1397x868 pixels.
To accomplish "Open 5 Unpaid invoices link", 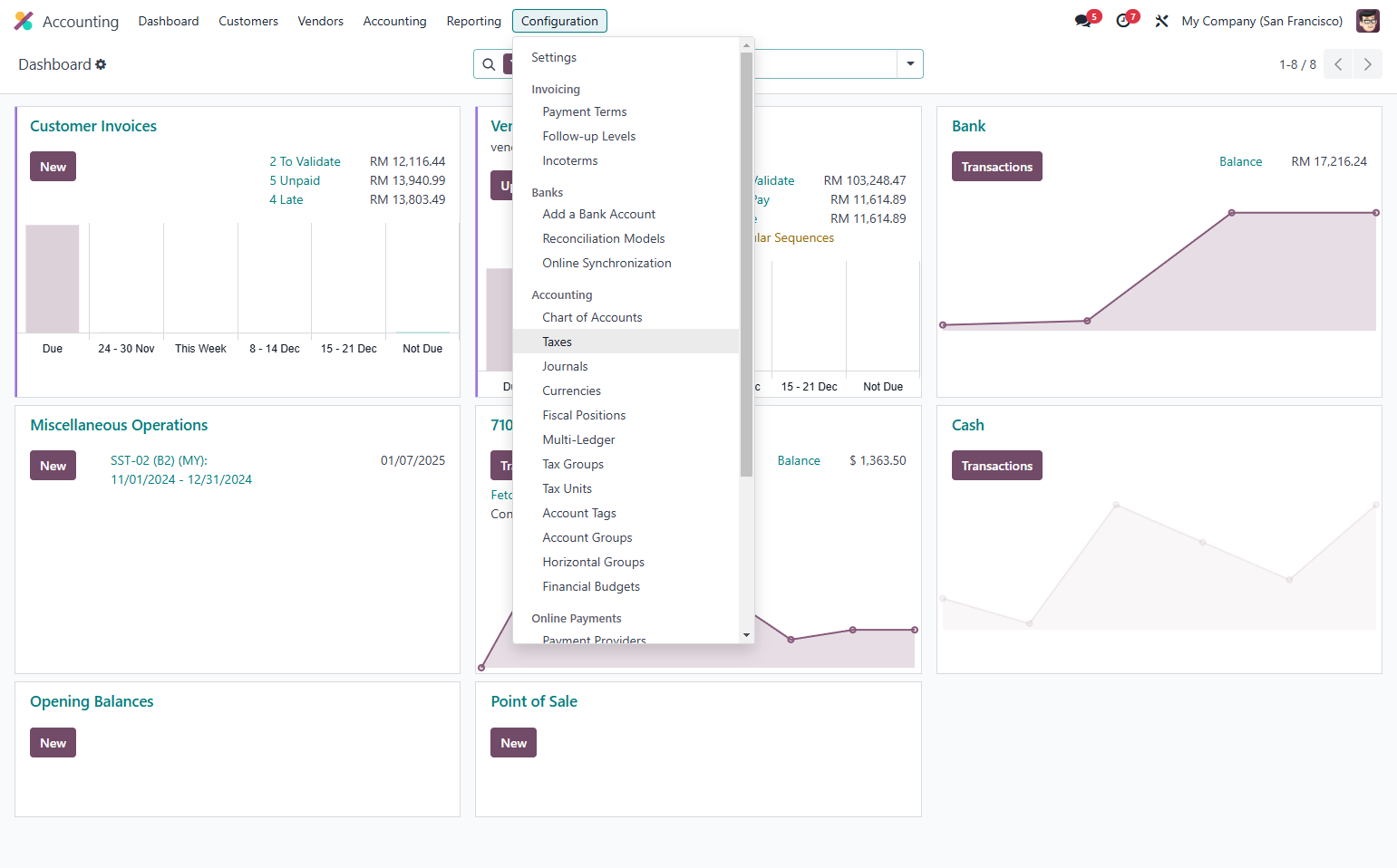I will (295, 180).
